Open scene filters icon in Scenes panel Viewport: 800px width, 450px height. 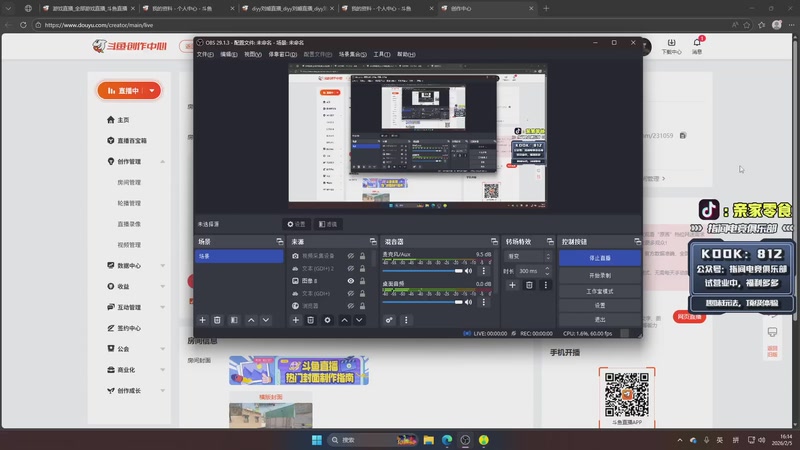click(x=234, y=320)
